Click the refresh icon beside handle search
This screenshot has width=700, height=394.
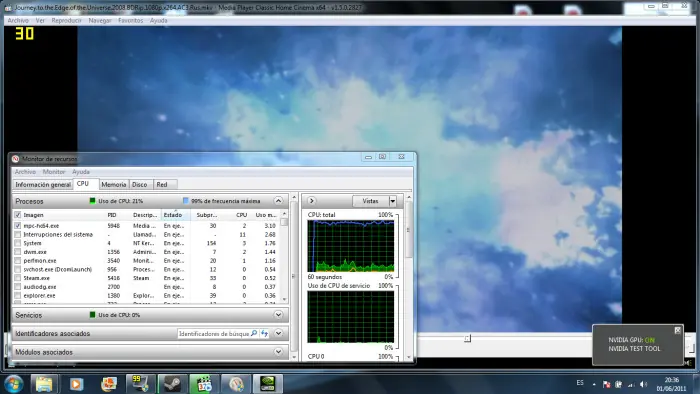pyautogui.click(x=265, y=333)
